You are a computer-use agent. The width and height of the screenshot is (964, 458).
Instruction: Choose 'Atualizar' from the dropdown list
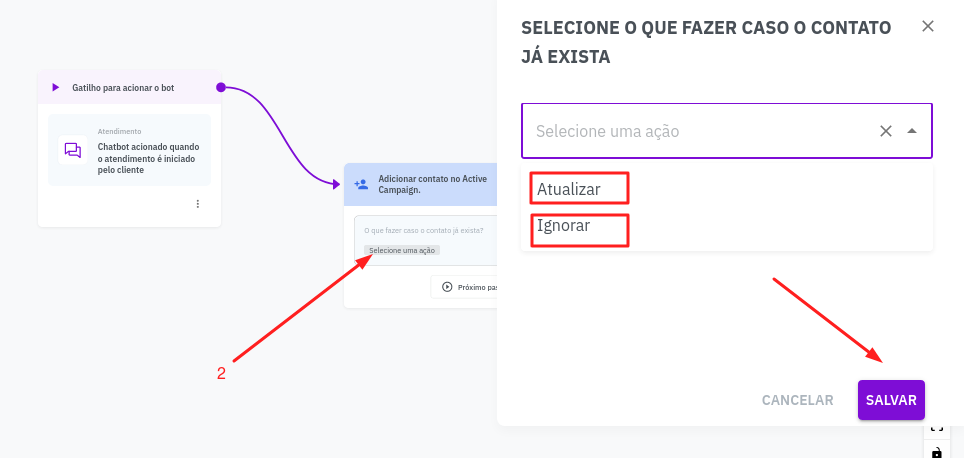point(569,188)
